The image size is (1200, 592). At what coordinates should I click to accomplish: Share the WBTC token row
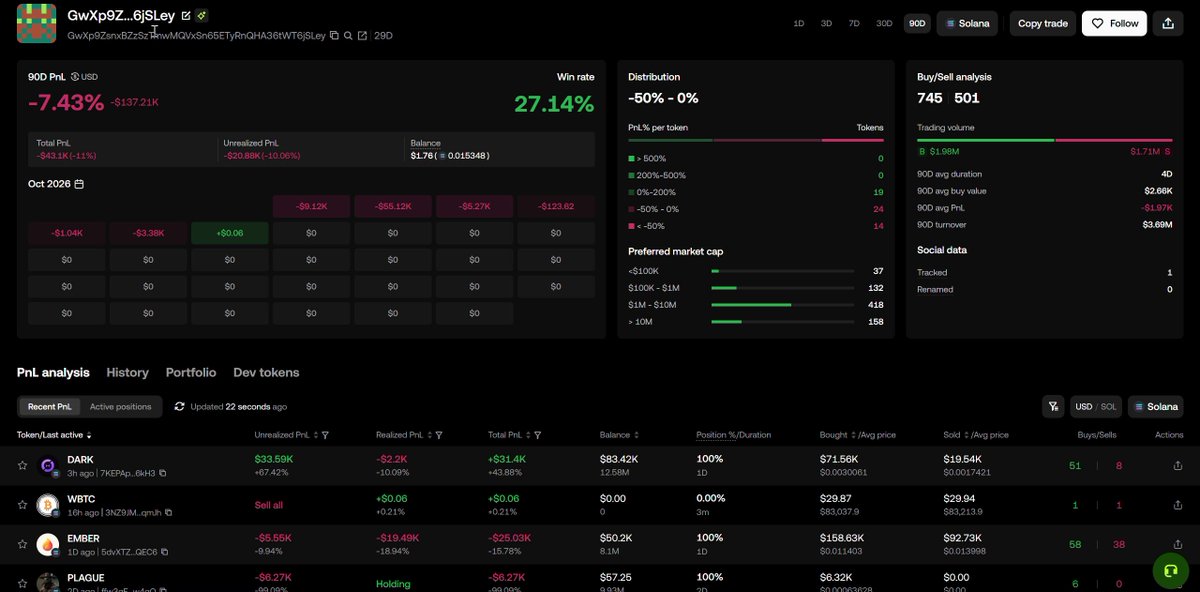pos(1177,505)
